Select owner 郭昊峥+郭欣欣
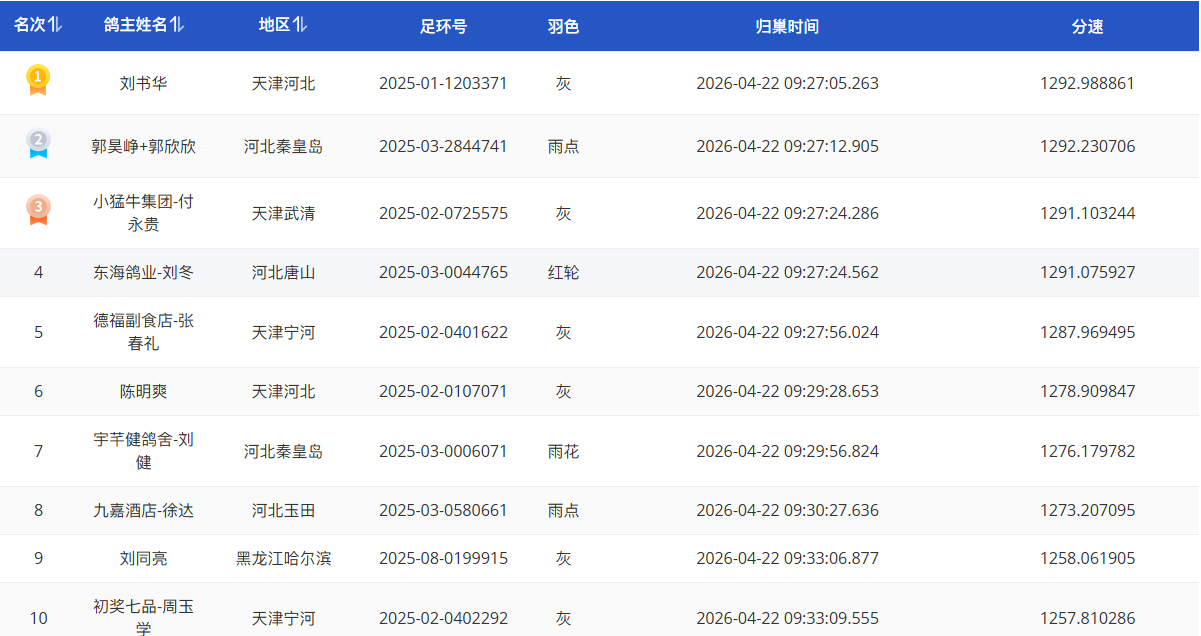1201x636 pixels. [143, 146]
